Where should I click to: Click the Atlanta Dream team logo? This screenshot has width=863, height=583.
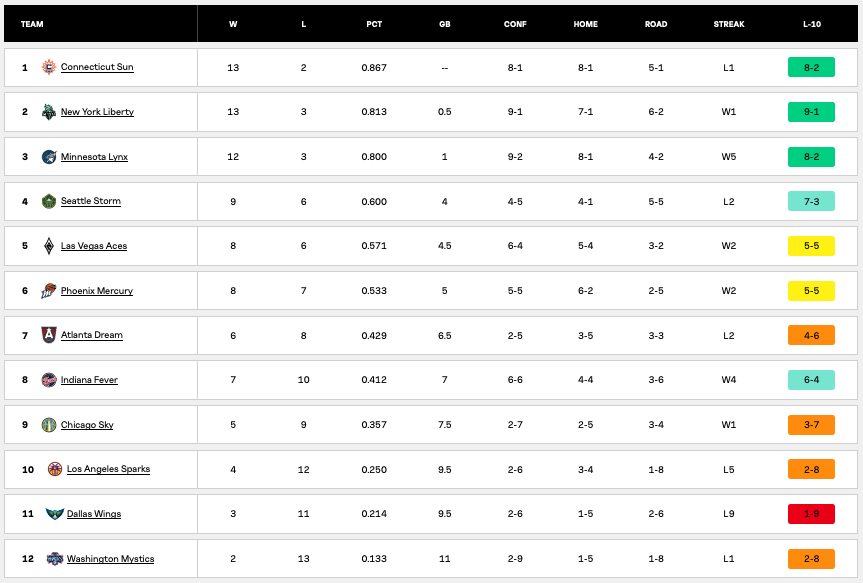(49, 335)
